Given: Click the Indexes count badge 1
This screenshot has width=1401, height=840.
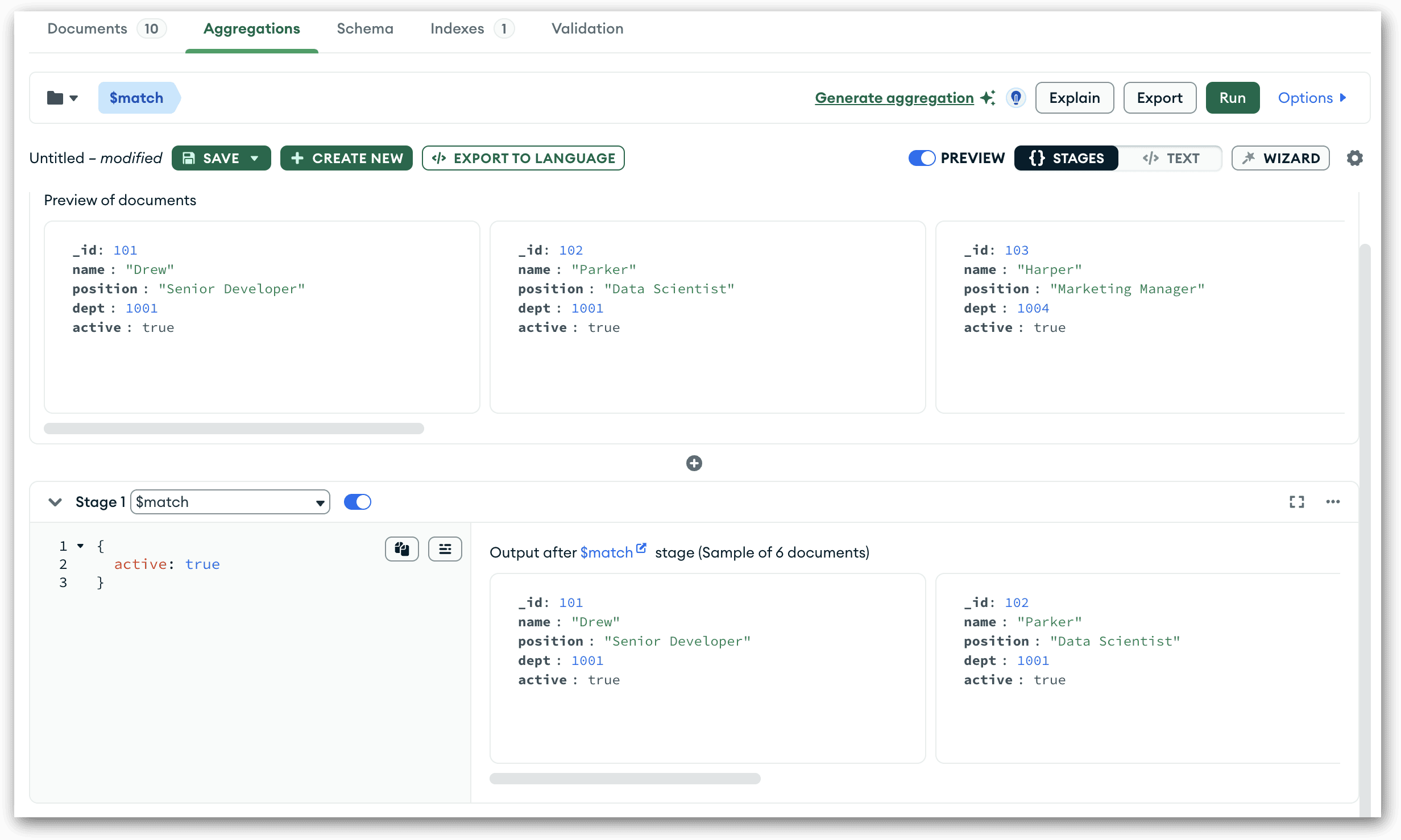Looking at the screenshot, I should (504, 28).
